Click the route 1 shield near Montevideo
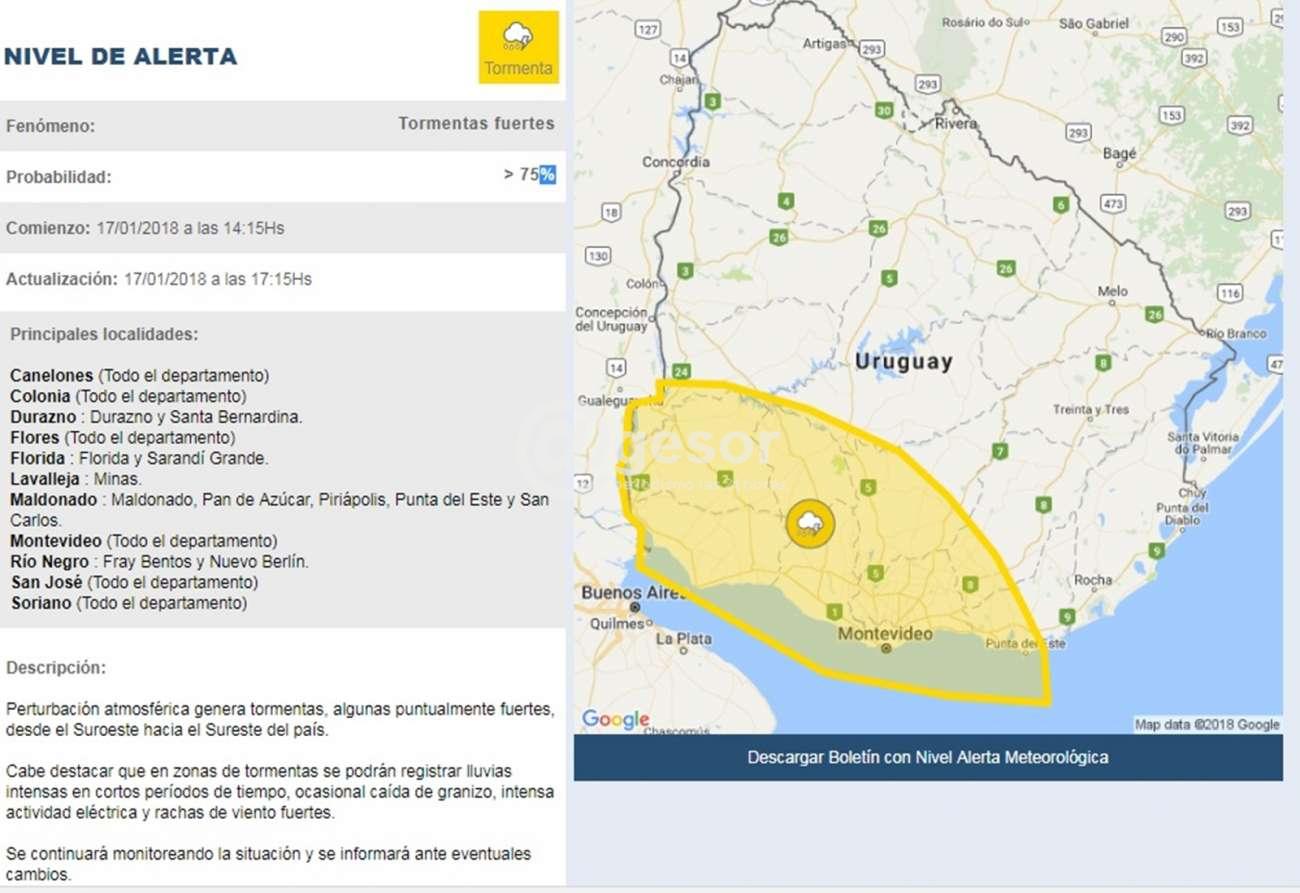 [834, 612]
